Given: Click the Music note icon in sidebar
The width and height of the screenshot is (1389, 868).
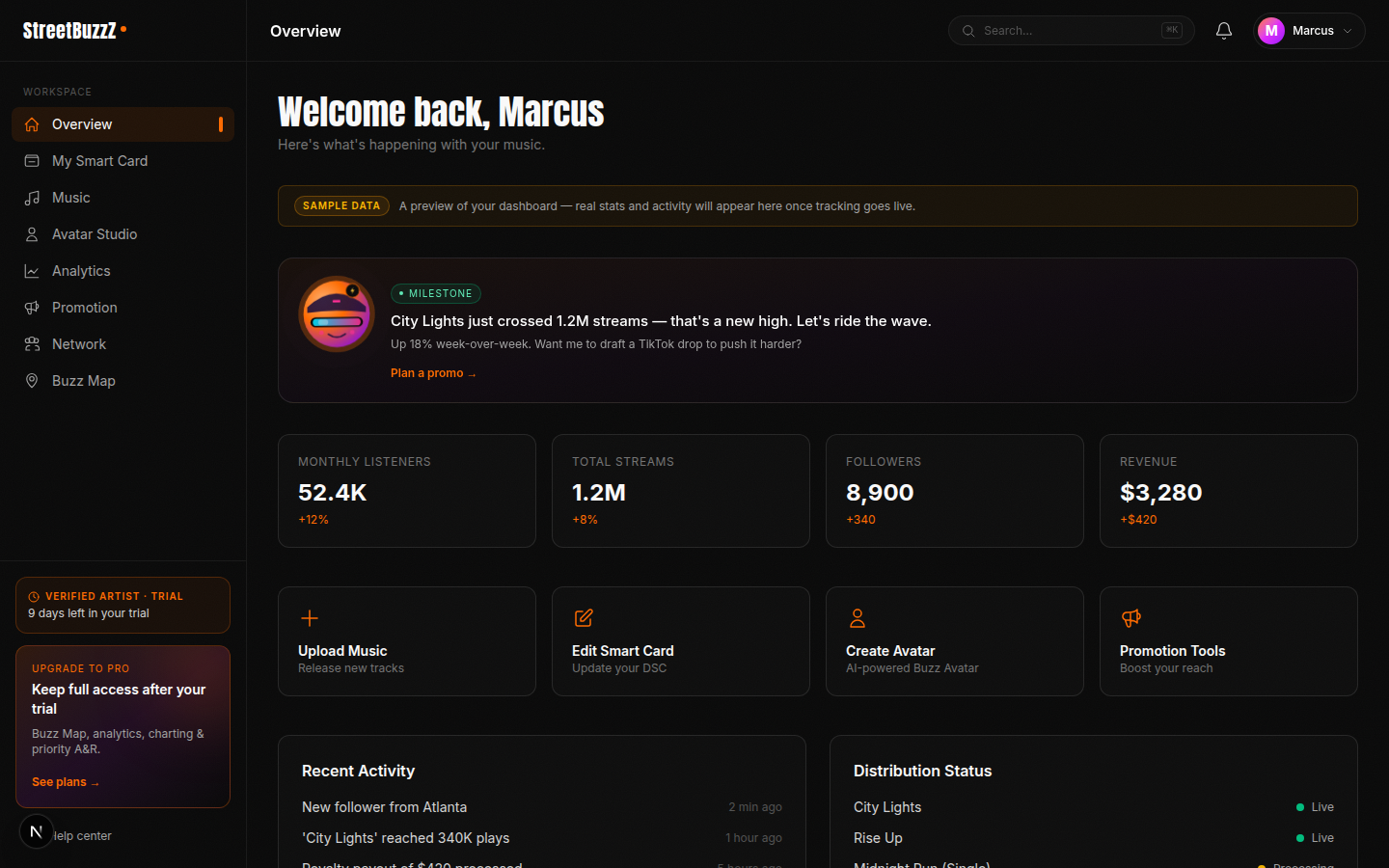Looking at the screenshot, I should (x=32, y=198).
